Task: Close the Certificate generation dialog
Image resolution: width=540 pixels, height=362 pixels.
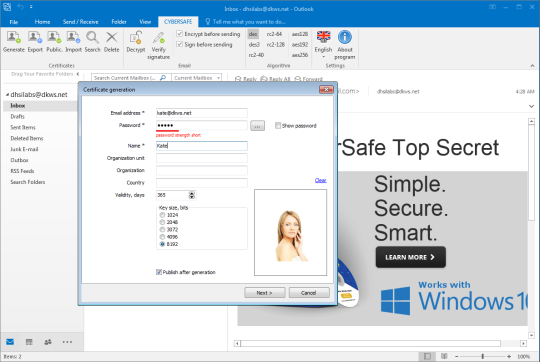Action: pyautogui.click(x=326, y=90)
